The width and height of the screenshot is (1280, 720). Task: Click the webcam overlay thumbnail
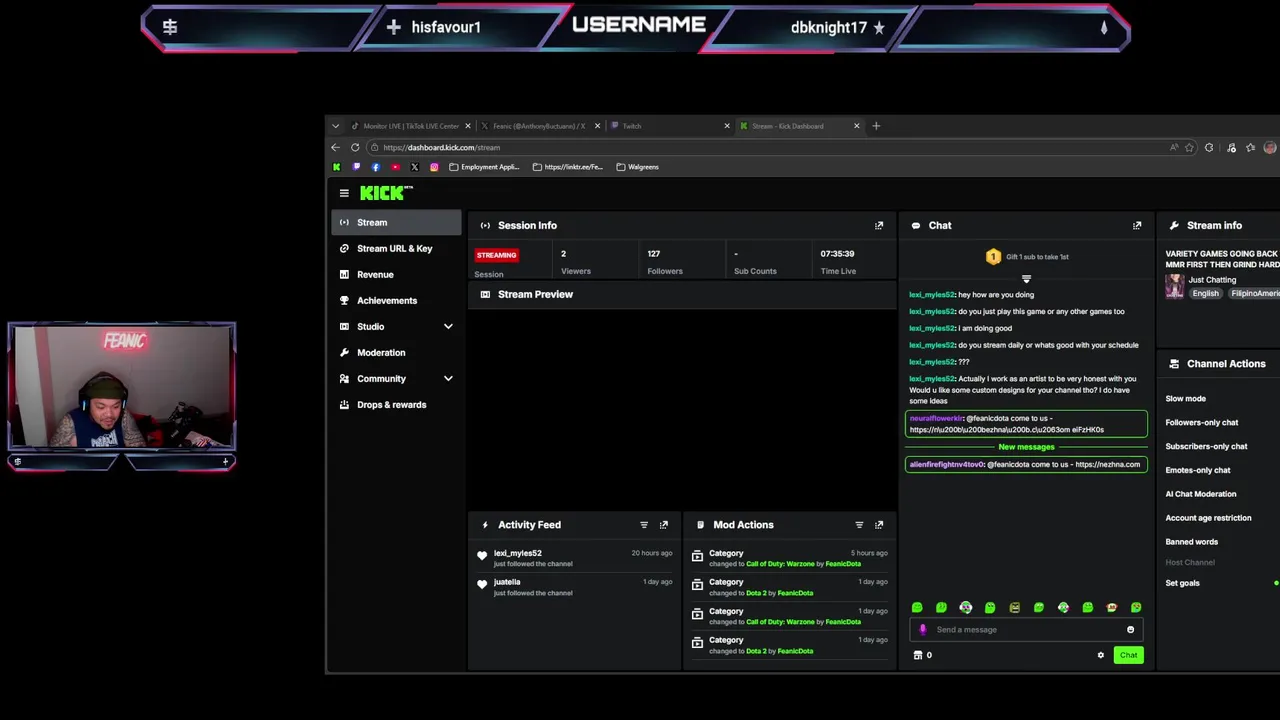point(122,387)
